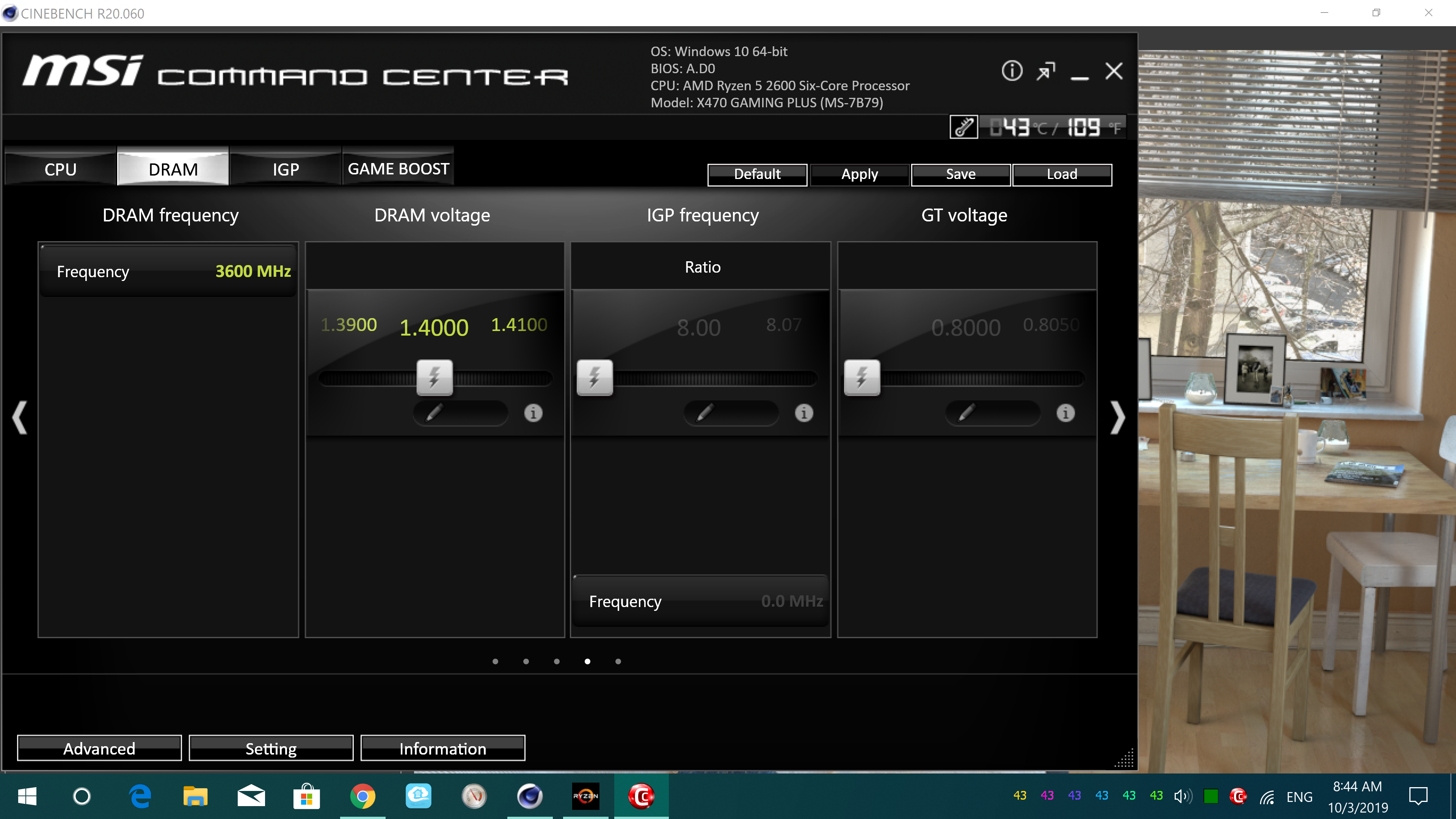Open the light-blue chat app taskbar icon
Screen dimensions: 1456x819
click(x=418, y=796)
